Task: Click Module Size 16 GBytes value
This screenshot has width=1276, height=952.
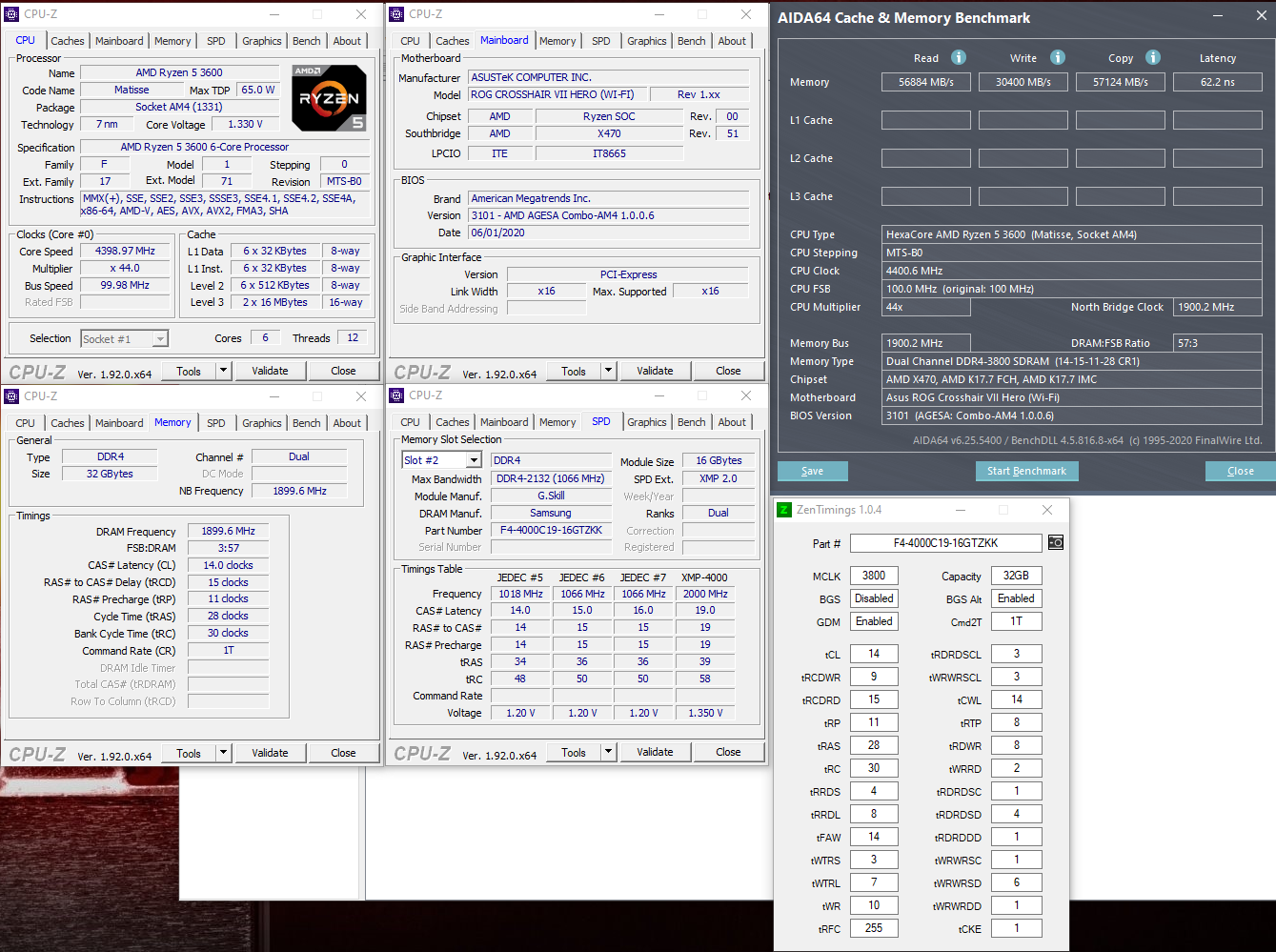Action: tap(719, 460)
